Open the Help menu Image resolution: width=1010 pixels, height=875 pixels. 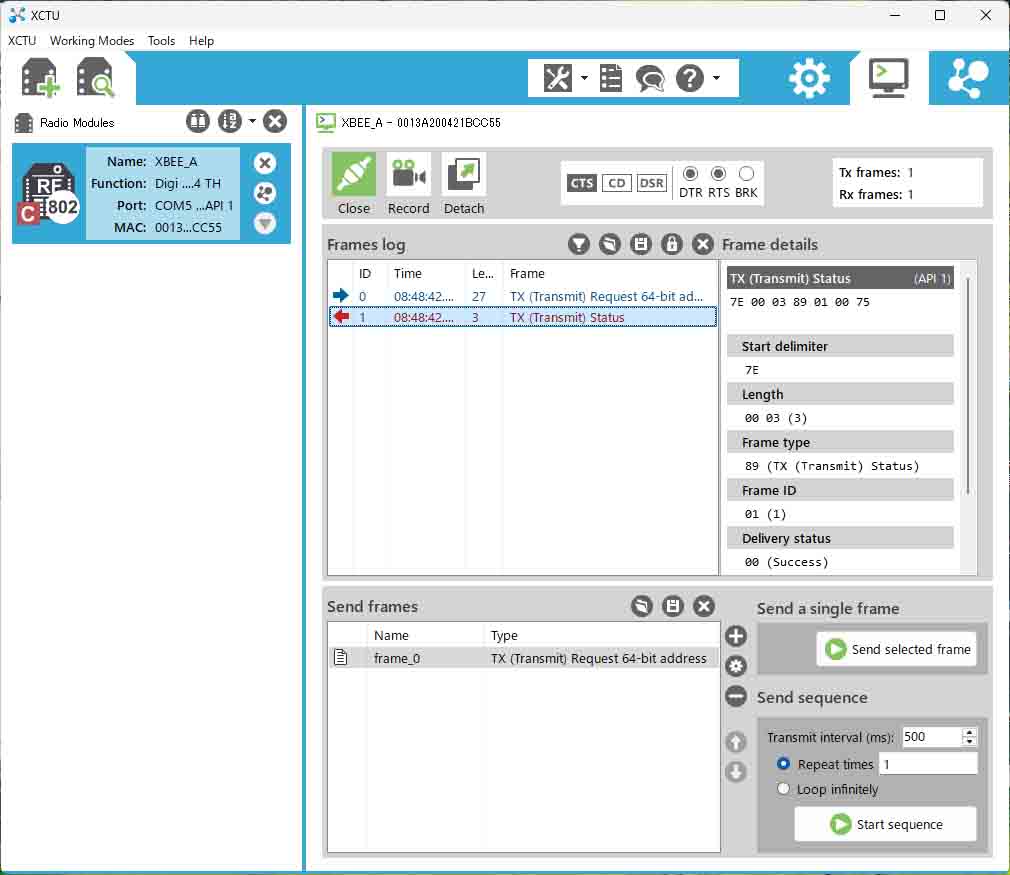(201, 41)
